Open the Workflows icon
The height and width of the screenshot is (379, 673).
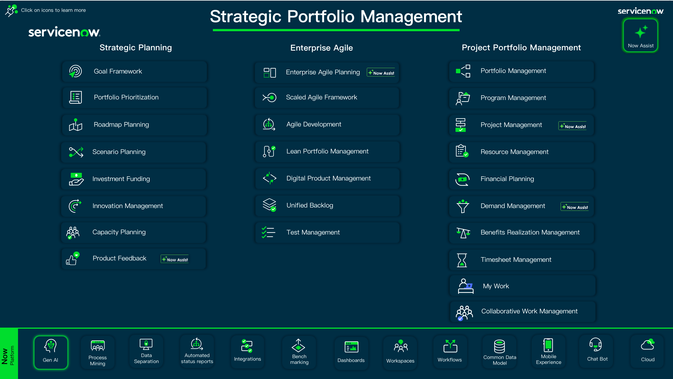point(450,352)
